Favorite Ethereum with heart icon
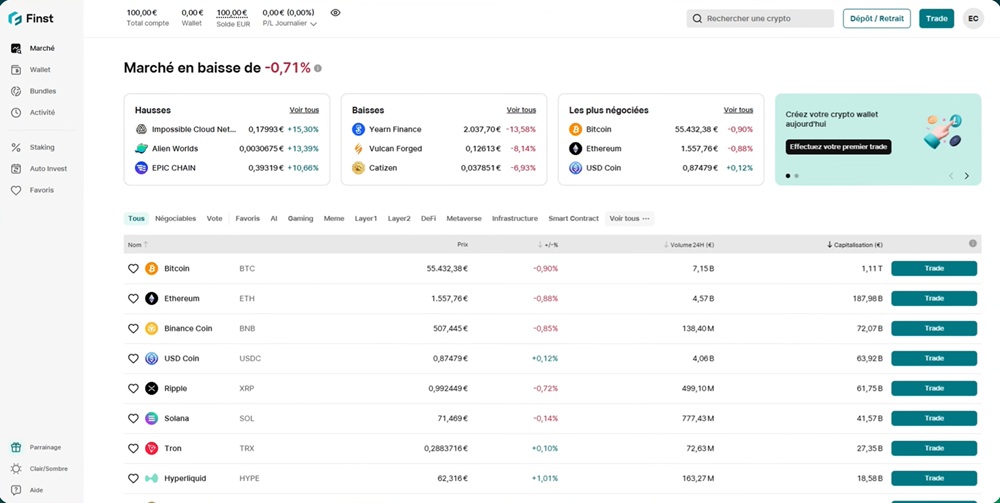 tap(133, 298)
